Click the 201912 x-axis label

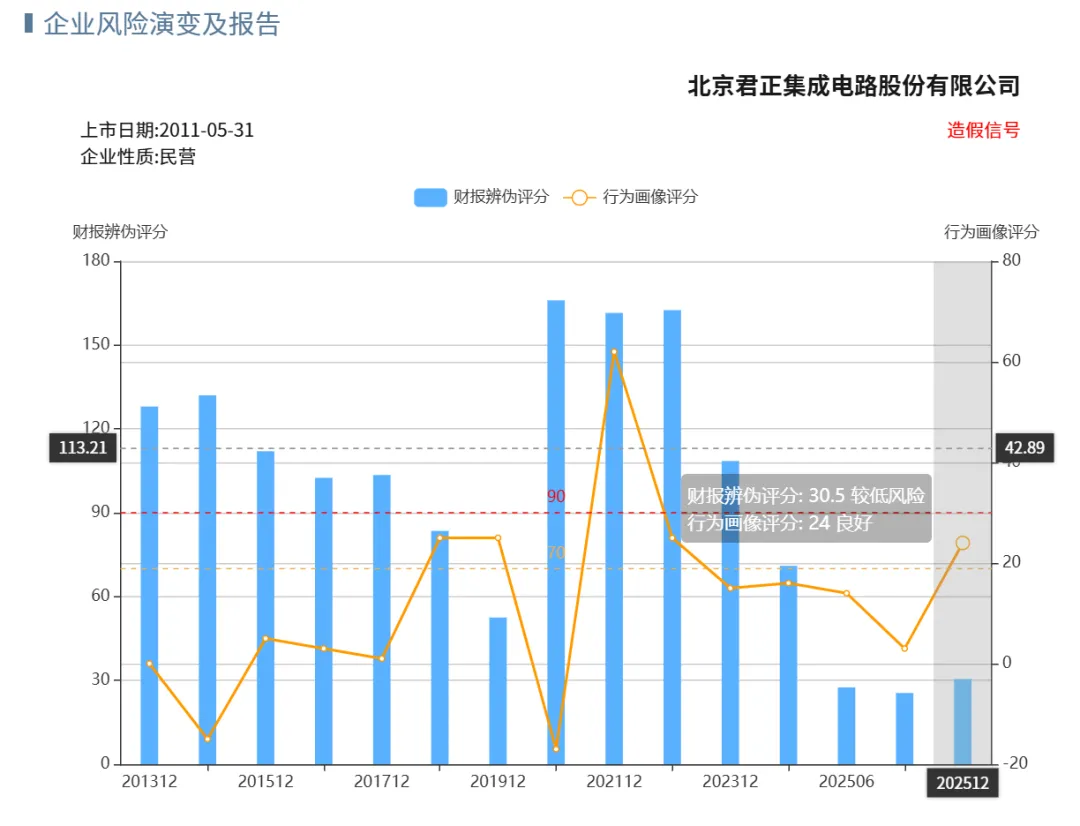498,782
